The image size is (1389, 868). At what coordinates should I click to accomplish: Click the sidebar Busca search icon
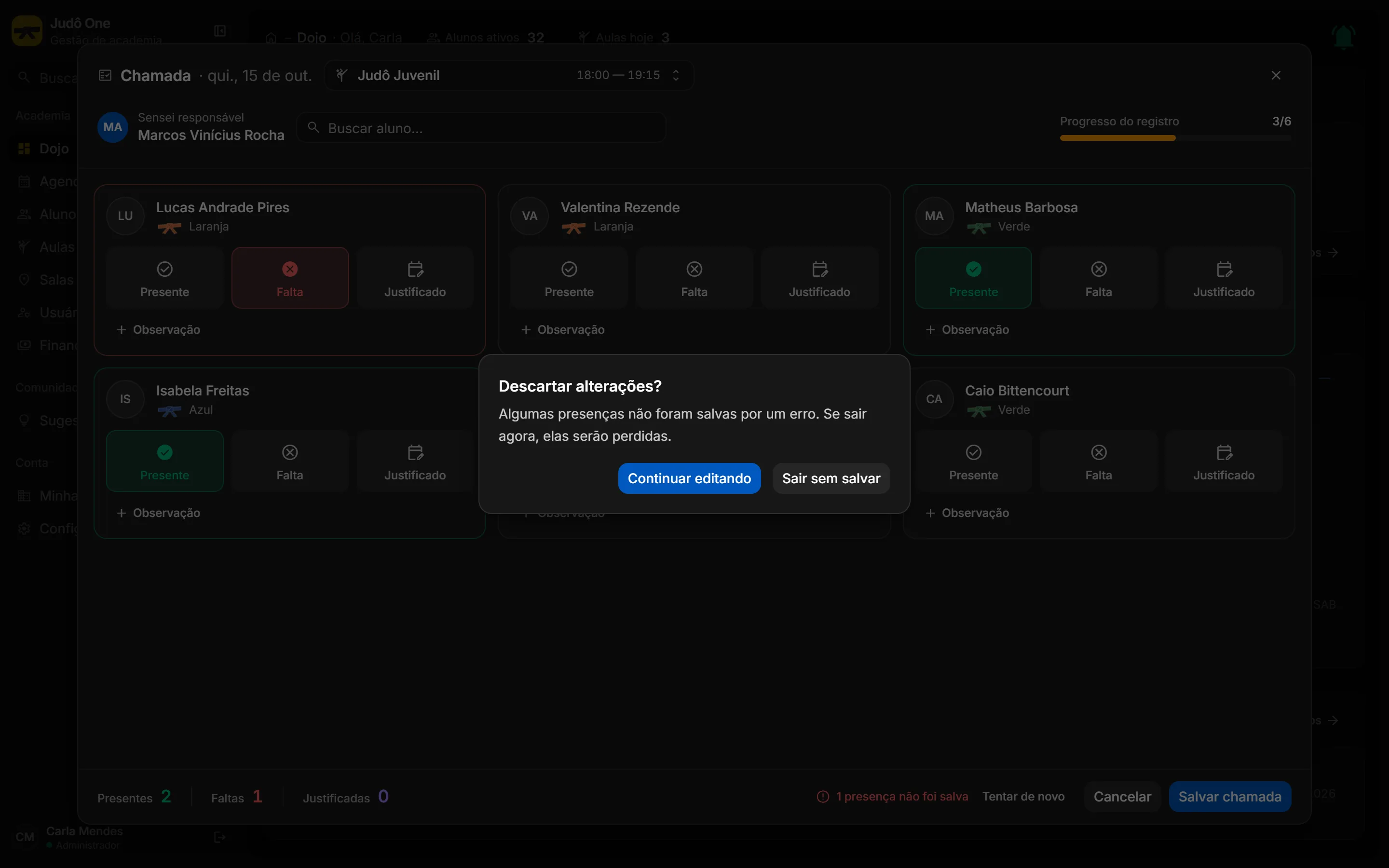pyautogui.click(x=24, y=77)
